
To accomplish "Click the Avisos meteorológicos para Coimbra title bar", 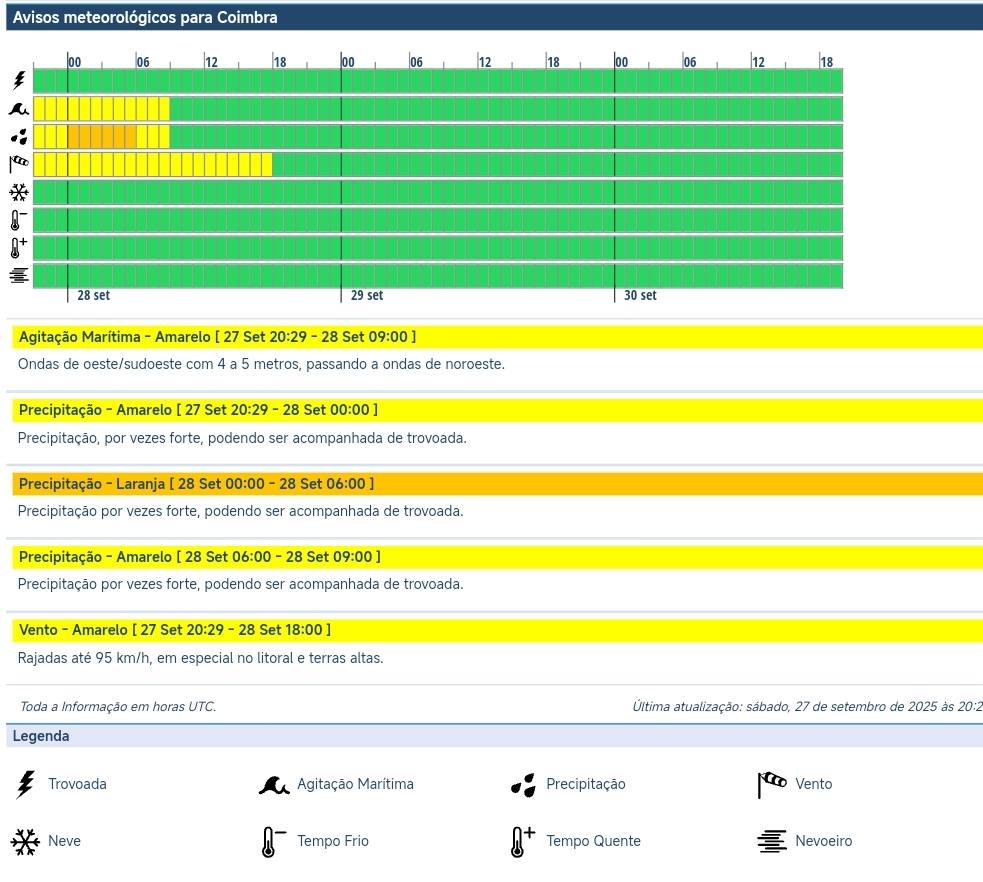I will point(145,17).
